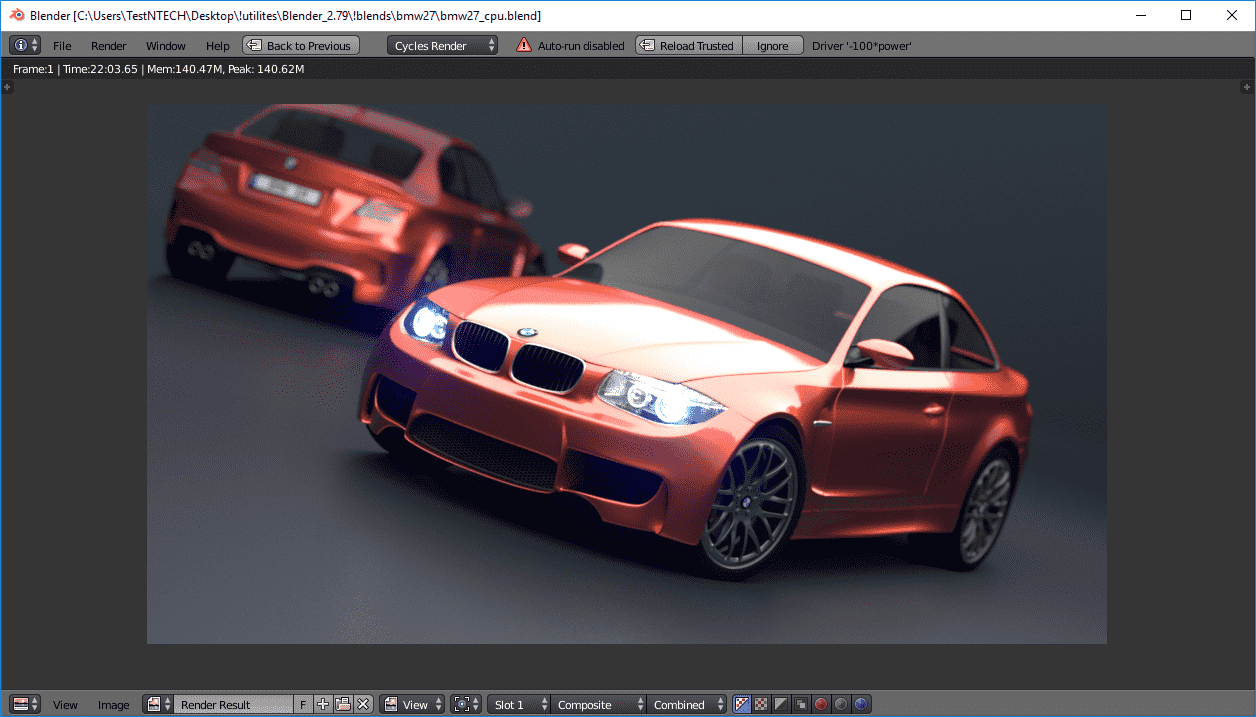Open the pivot point selector icon
1256x717 pixels.
coord(465,705)
